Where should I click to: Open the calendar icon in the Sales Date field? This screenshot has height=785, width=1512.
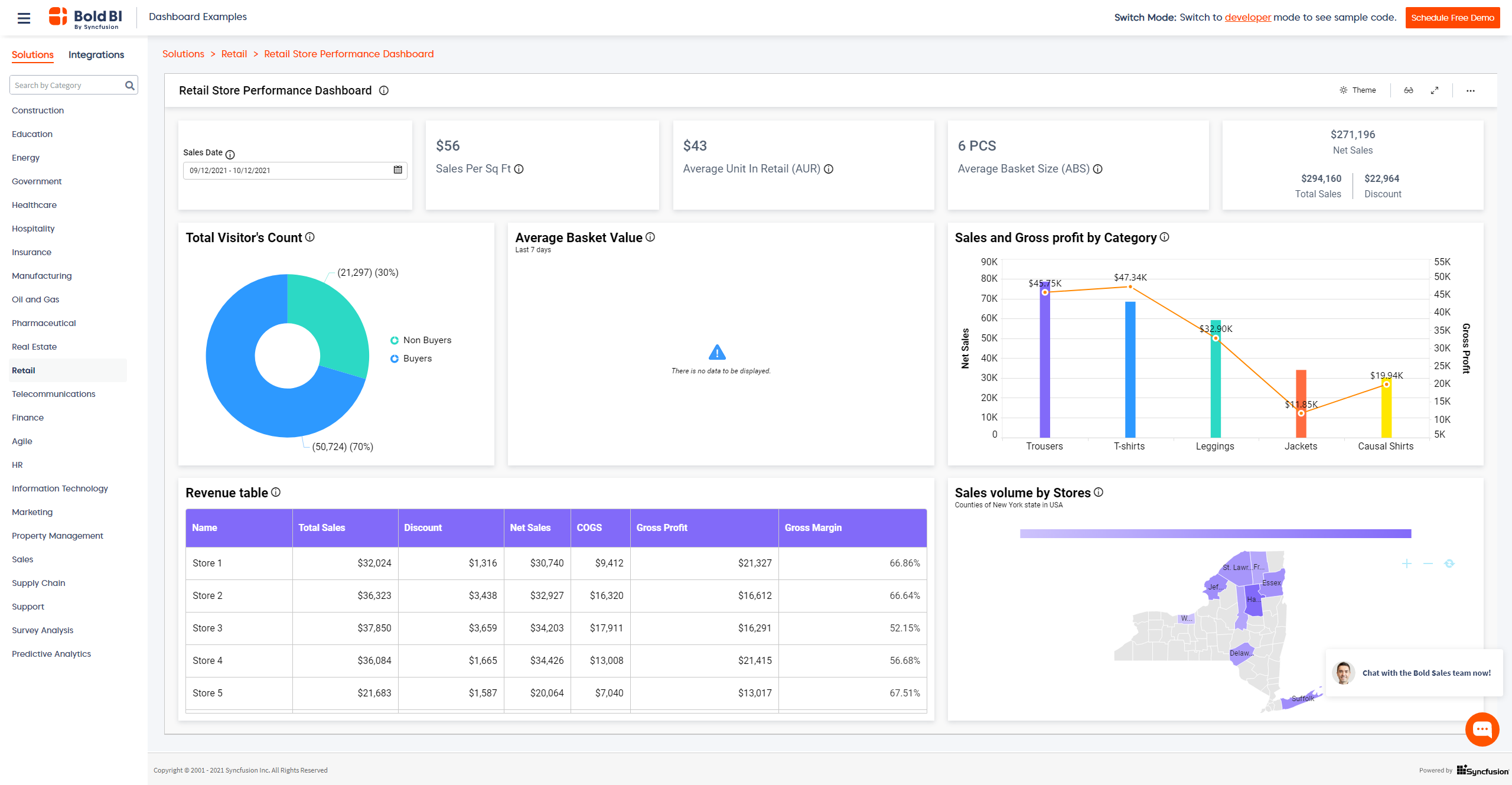pos(397,170)
